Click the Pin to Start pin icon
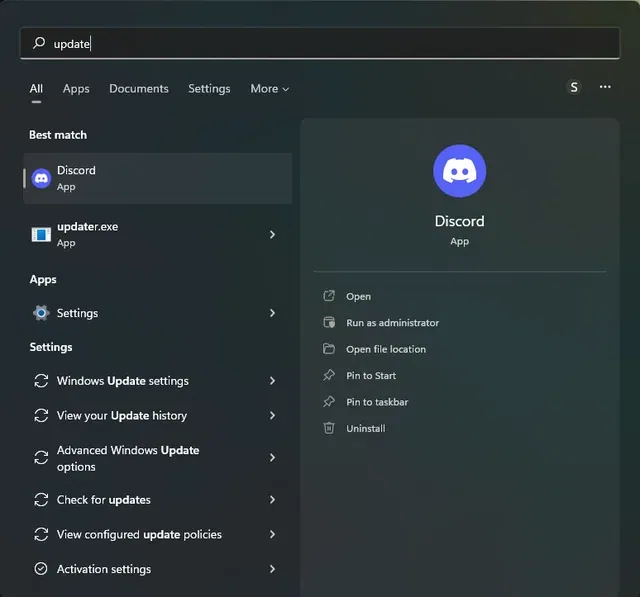 click(329, 375)
